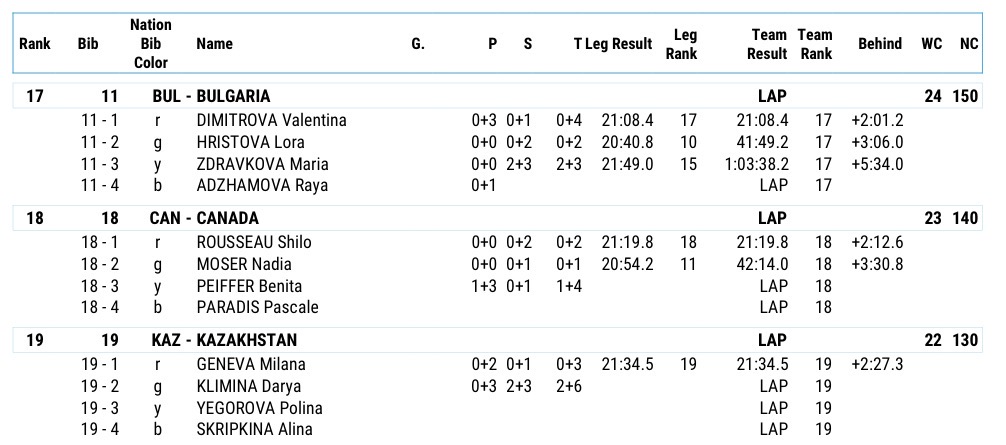
Task: Select the Behind column header
Action: (x=879, y=44)
